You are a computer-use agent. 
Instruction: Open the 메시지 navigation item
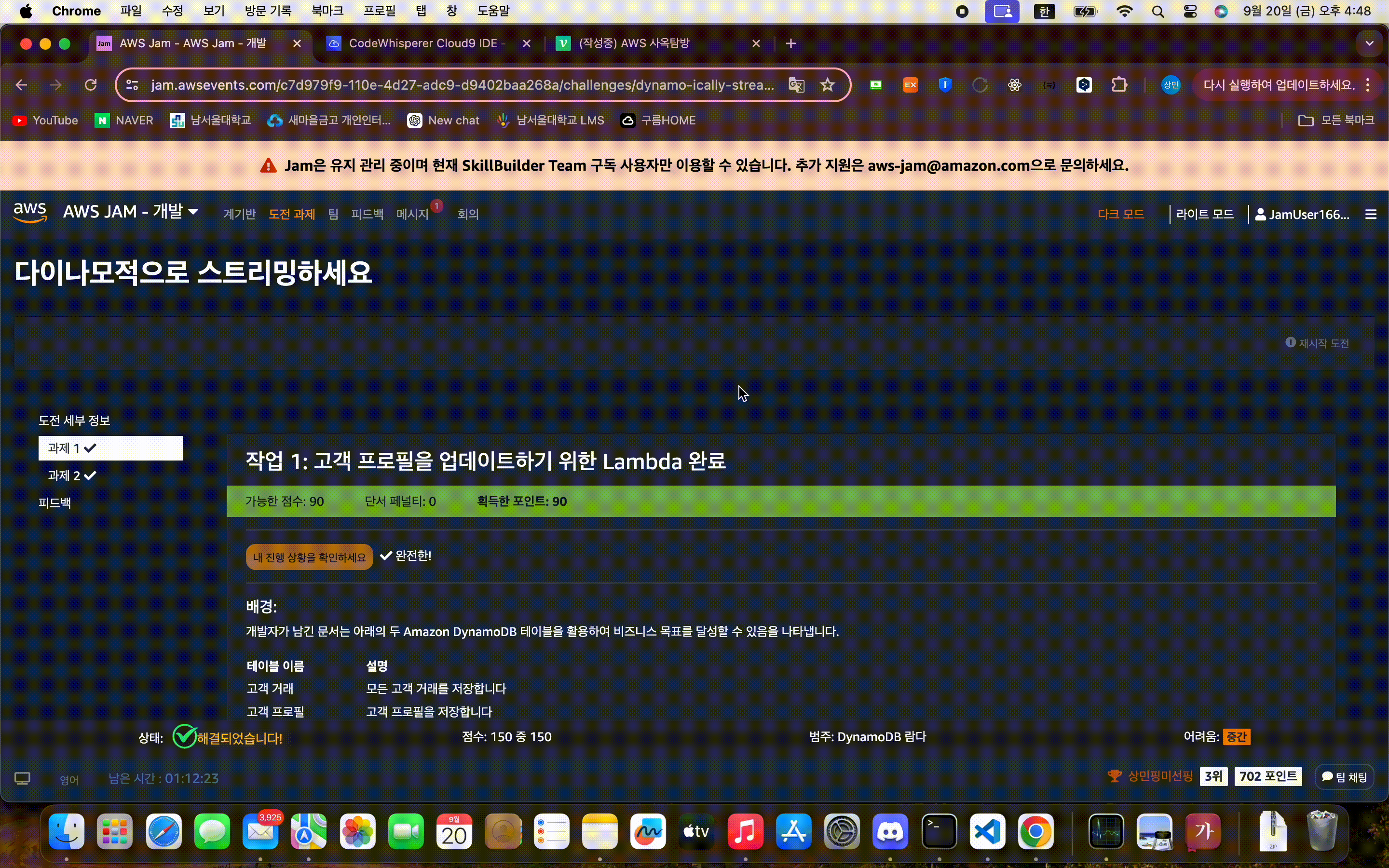(x=412, y=214)
